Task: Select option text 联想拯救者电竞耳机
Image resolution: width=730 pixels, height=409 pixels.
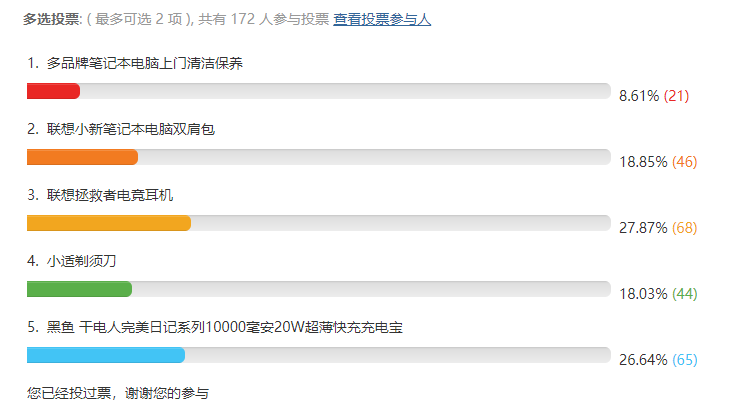Action: 109,195
